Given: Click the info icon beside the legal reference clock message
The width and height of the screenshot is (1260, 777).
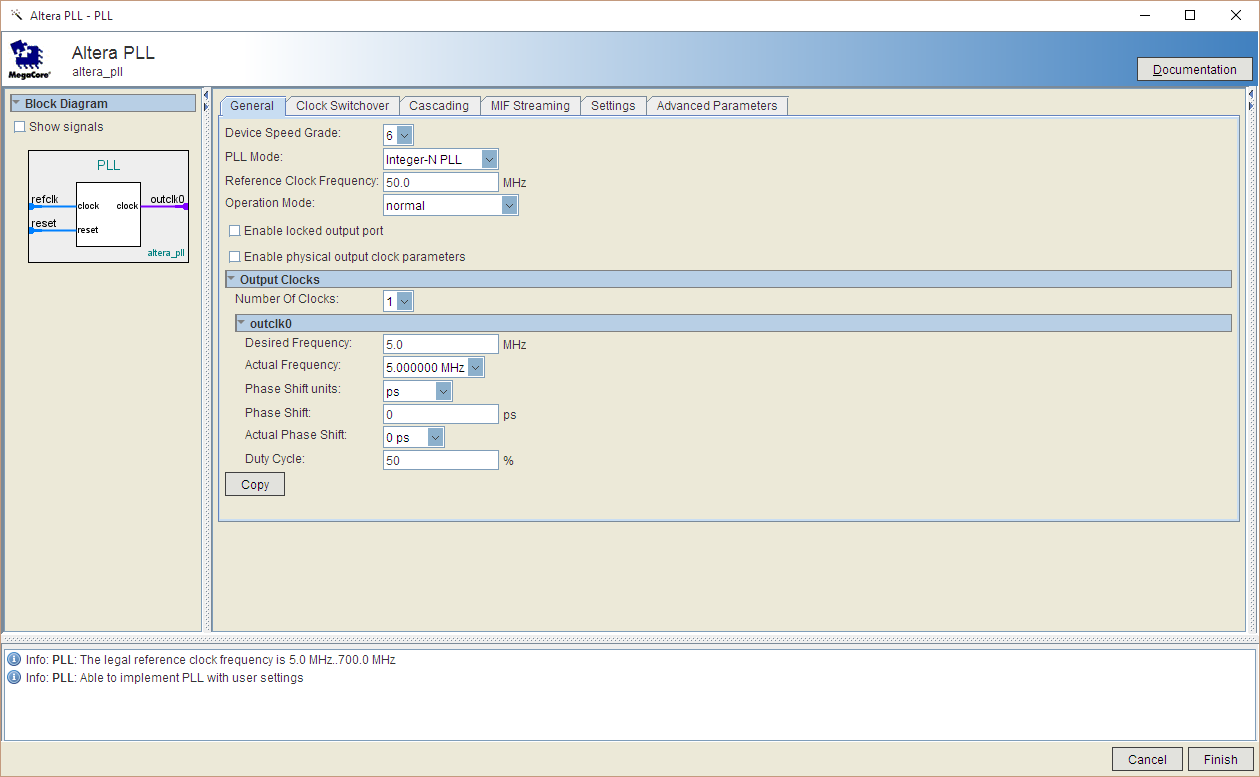Looking at the screenshot, I should coord(14,660).
